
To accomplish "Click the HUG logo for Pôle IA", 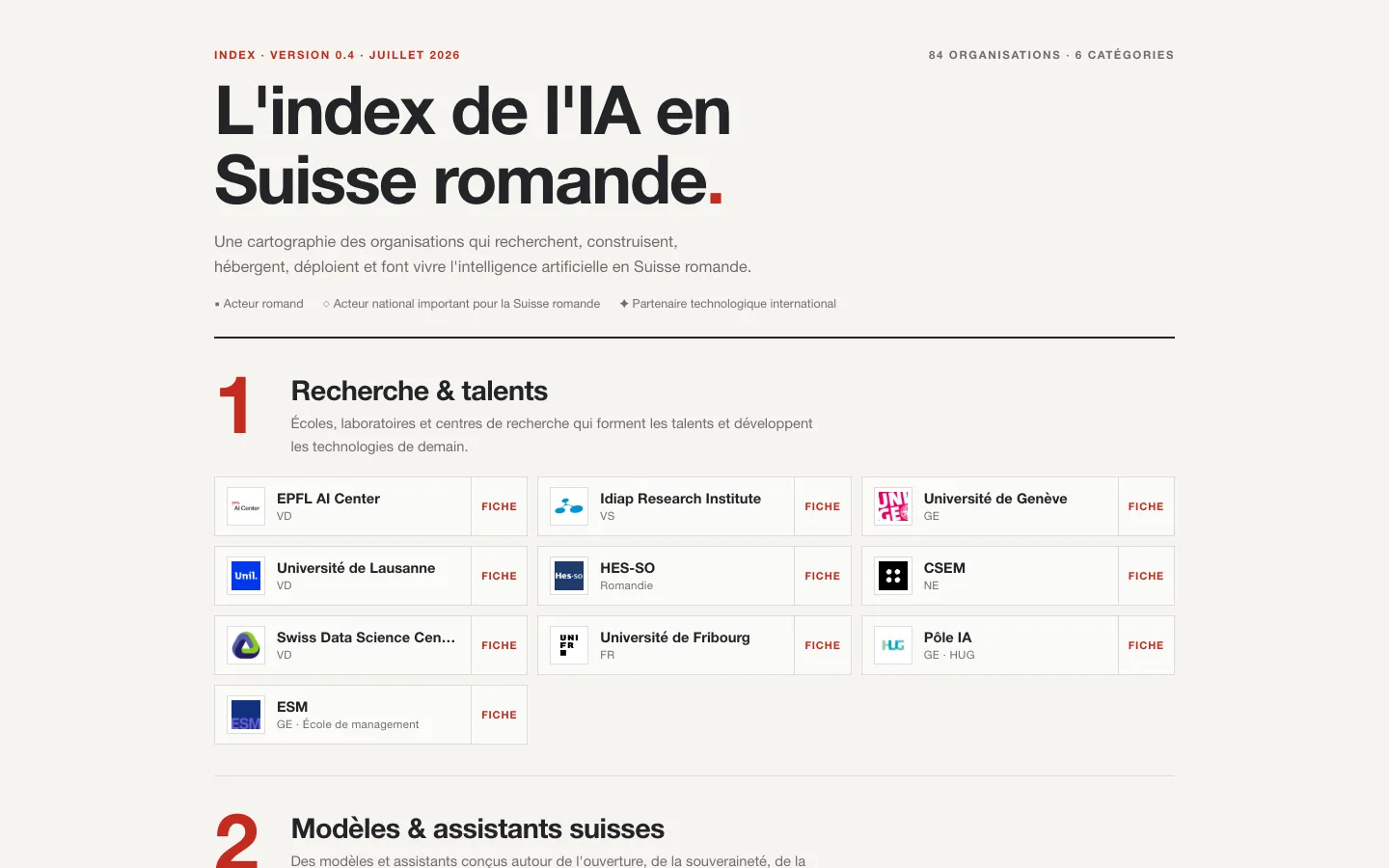I will tap(893, 645).
